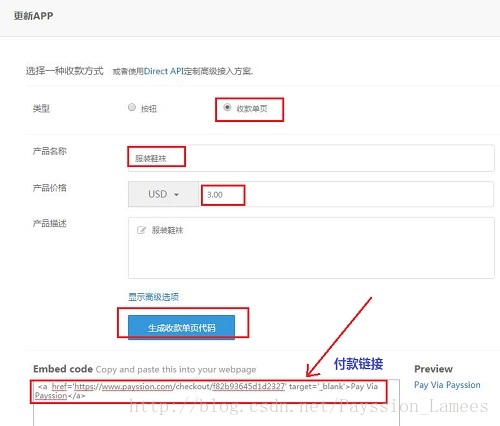The height and width of the screenshot is (426, 500).
Task: Open the USD currency dropdown
Action: 163,194
